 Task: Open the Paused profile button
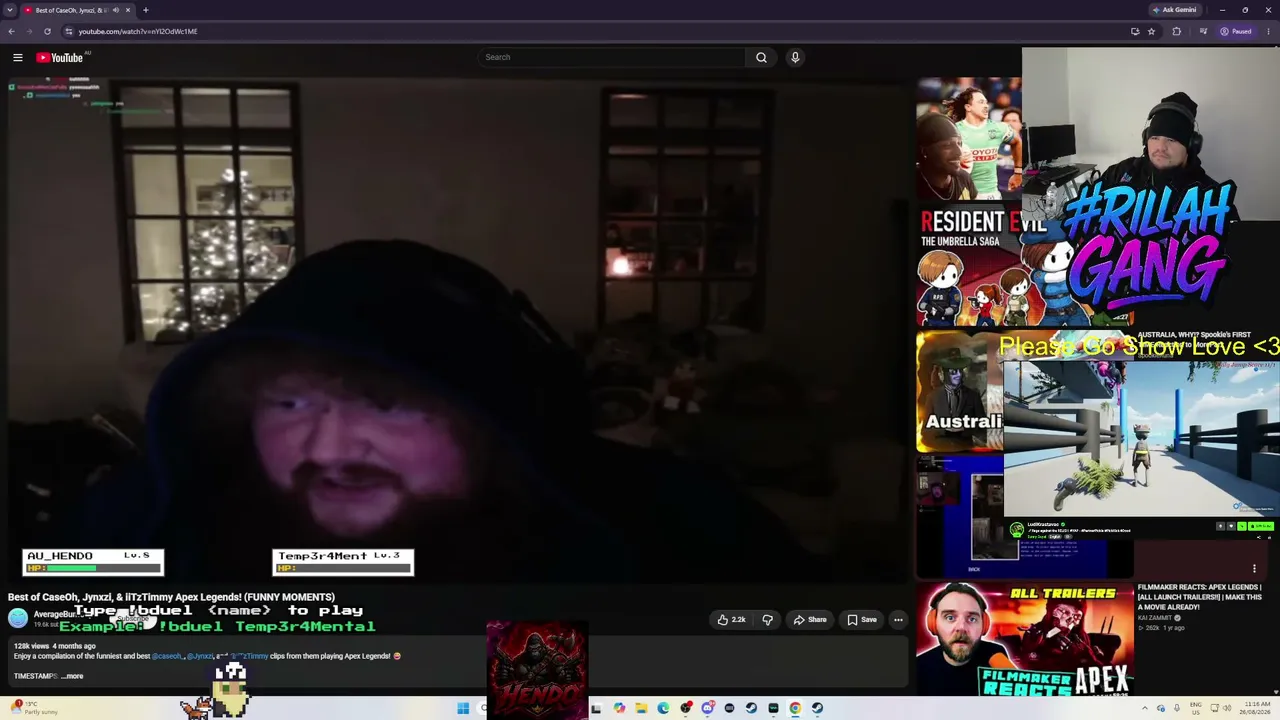pos(1236,31)
